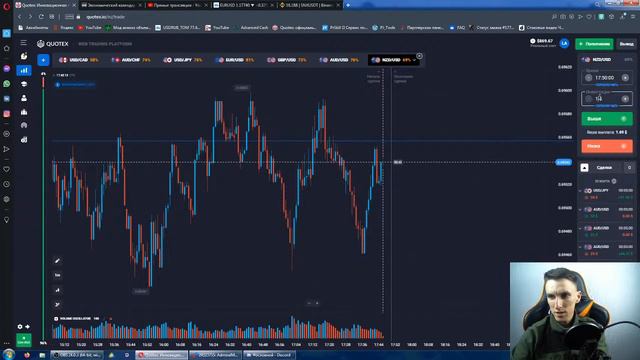Open the chart type selector

tap(58, 290)
